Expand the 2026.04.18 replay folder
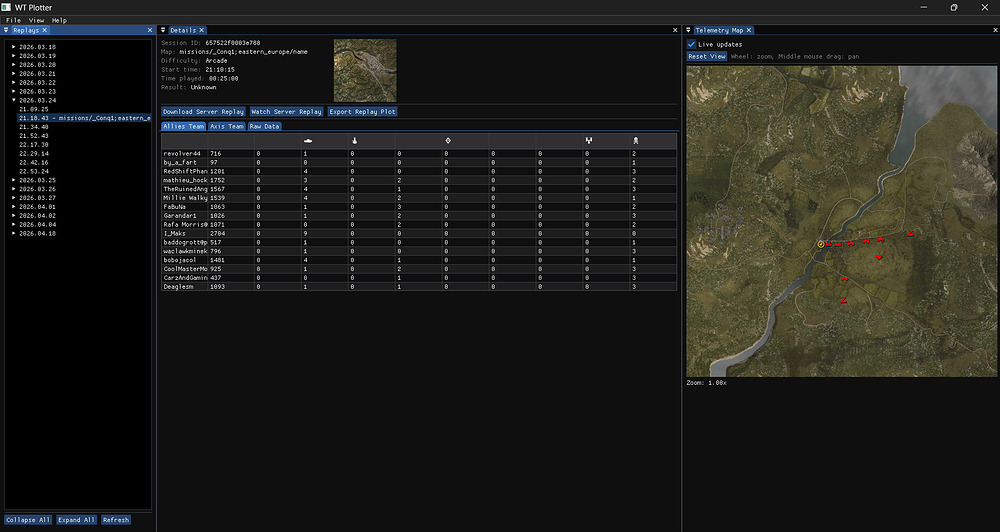This screenshot has width=1000, height=532. pyautogui.click(x=14, y=232)
